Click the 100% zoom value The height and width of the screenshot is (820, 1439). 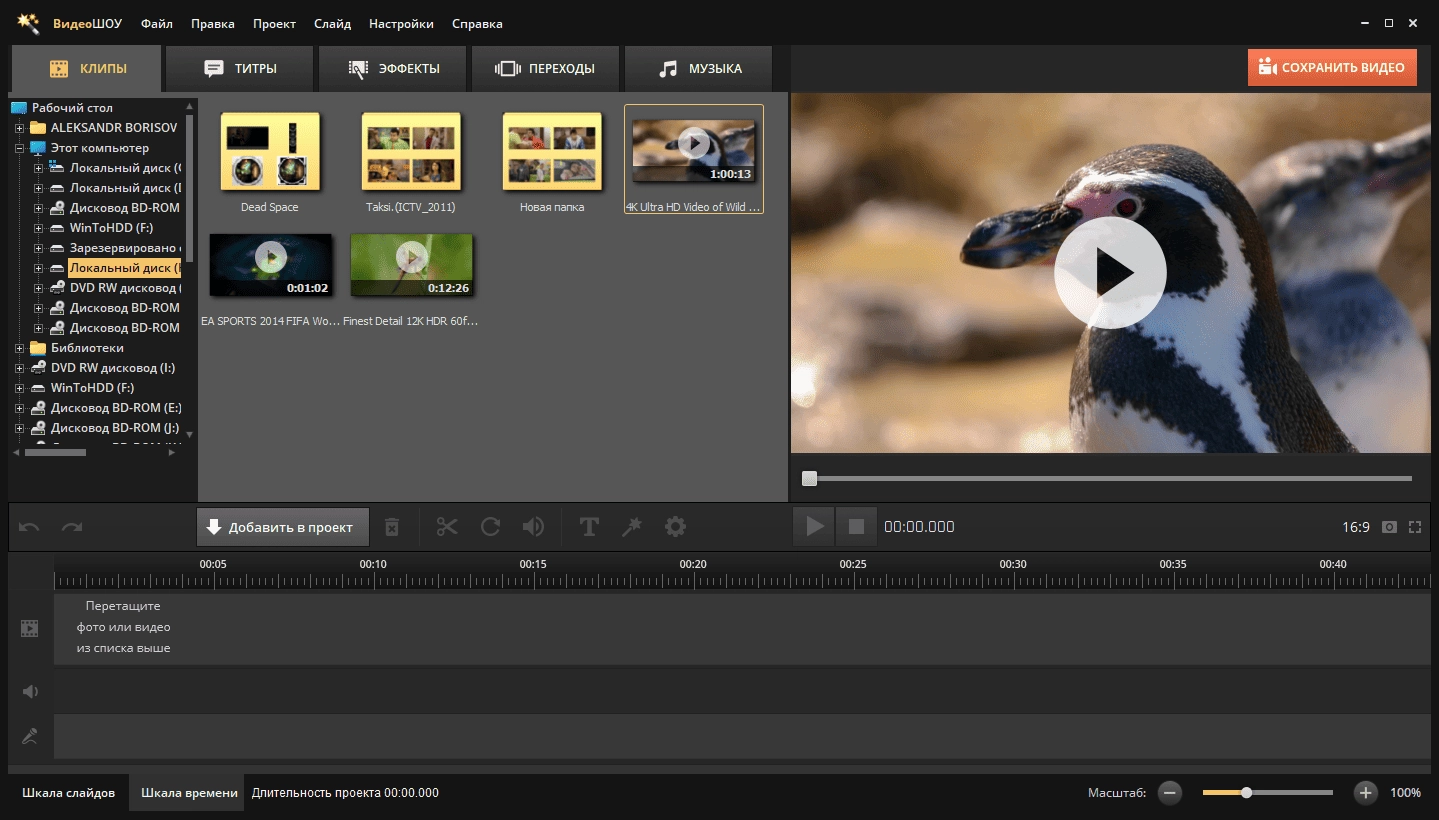[x=1405, y=793]
